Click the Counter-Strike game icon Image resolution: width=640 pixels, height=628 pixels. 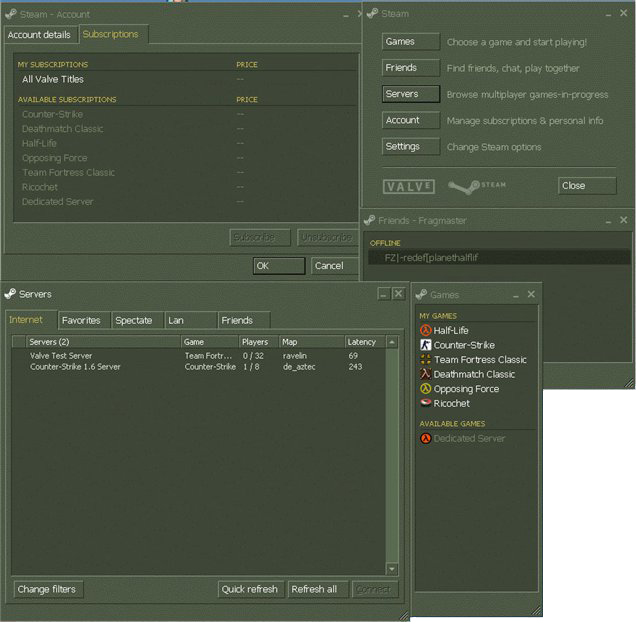coord(425,345)
